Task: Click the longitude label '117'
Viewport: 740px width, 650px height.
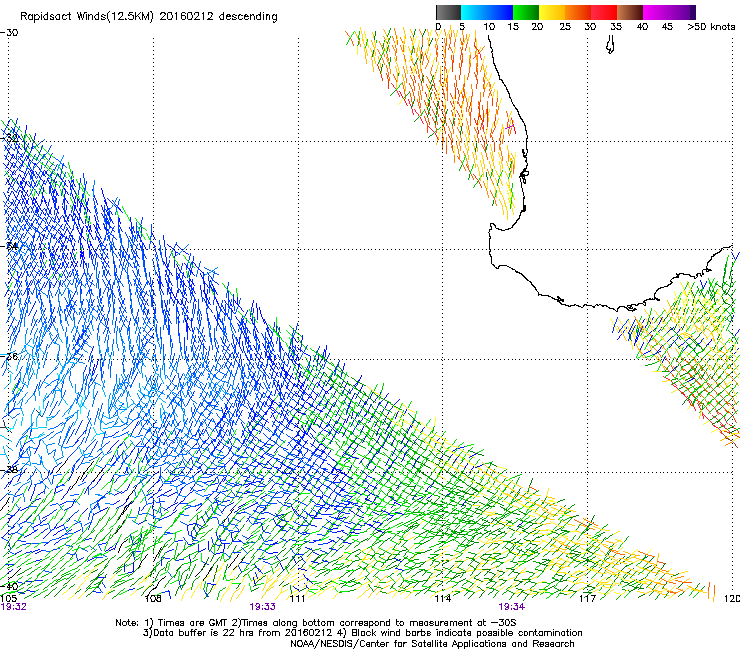Action: [x=587, y=599]
